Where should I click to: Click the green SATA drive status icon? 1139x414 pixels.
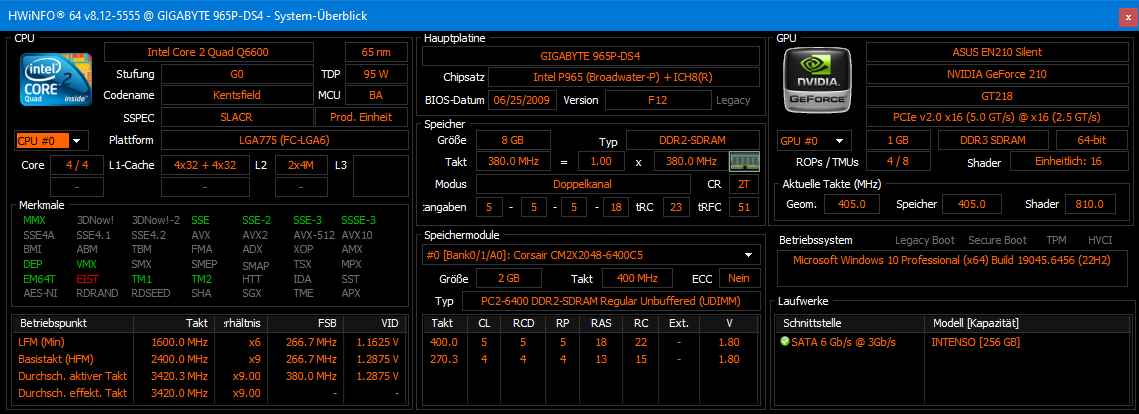point(785,340)
